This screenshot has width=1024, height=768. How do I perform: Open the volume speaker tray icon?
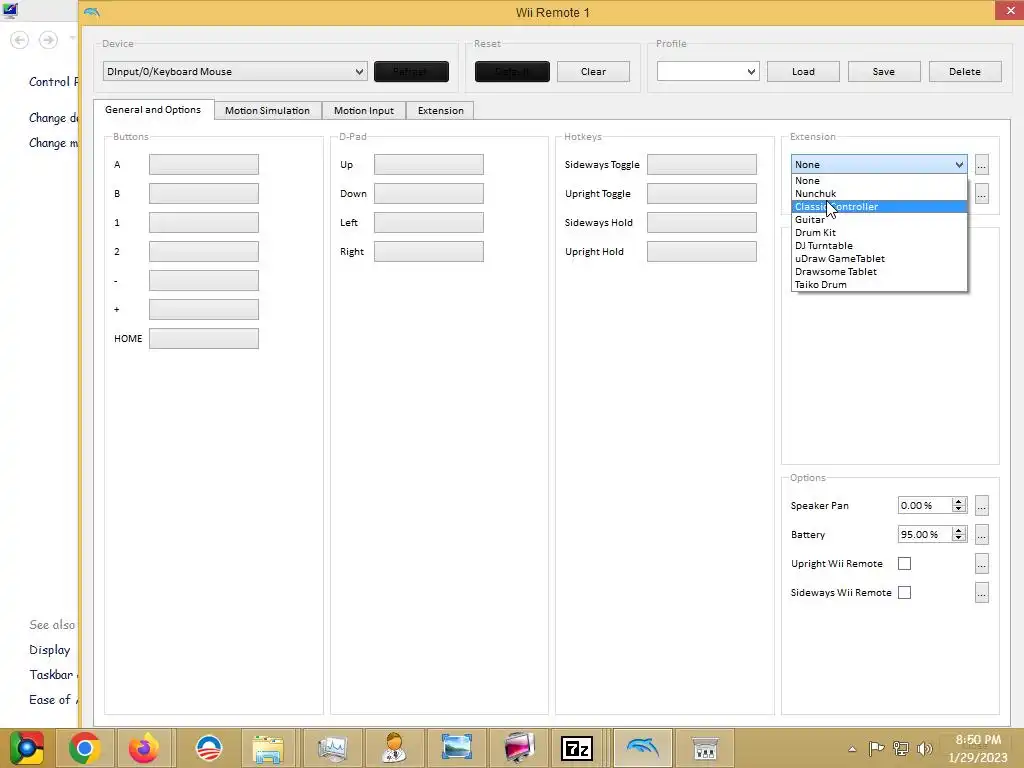point(925,748)
